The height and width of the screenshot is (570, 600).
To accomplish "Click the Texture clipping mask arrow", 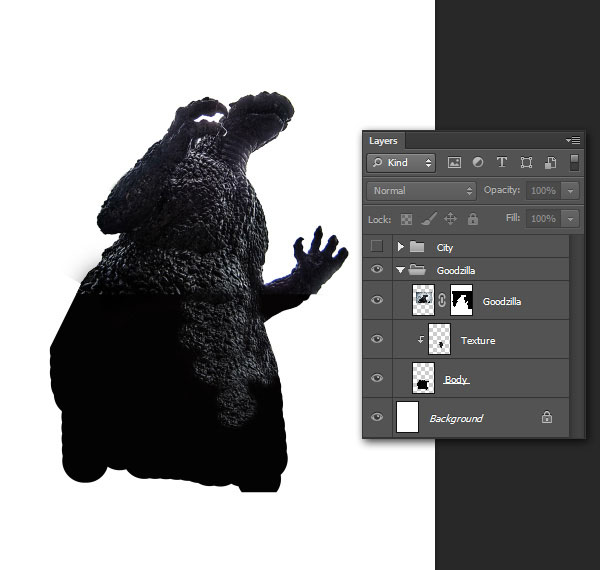I will coord(421,339).
